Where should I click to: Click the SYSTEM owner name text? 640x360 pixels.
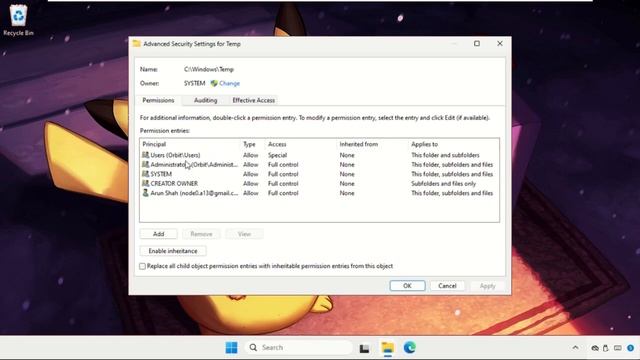point(194,83)
